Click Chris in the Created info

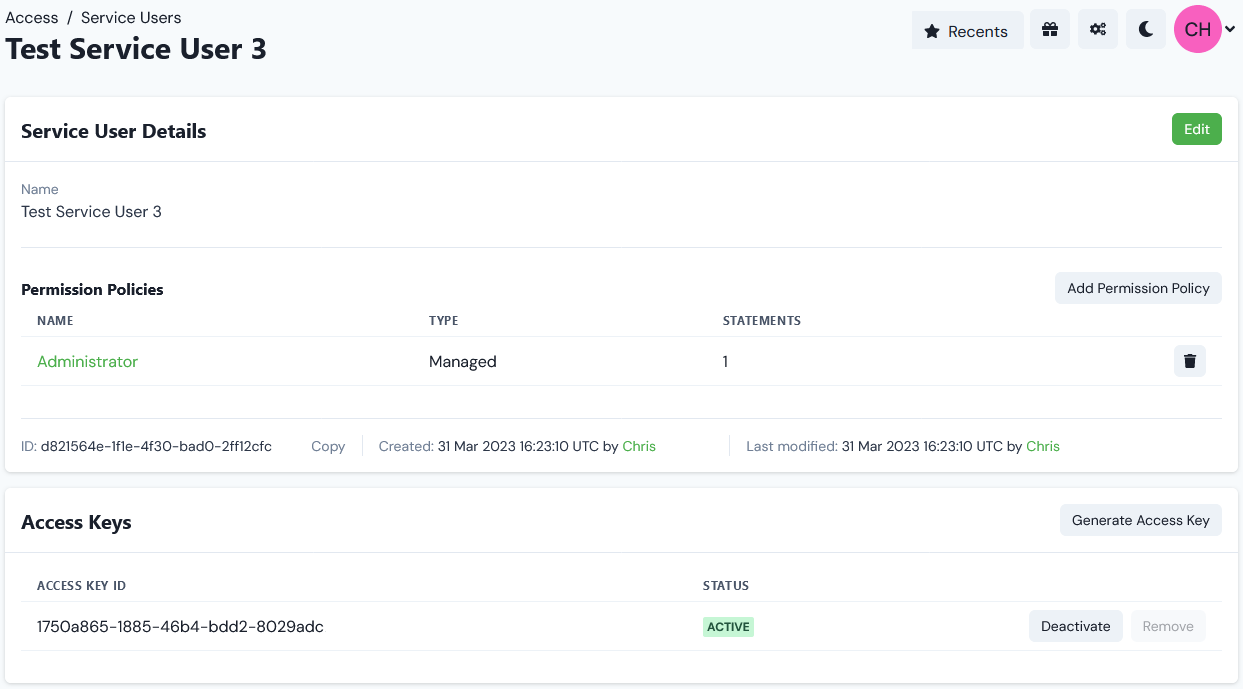point(639,446)
